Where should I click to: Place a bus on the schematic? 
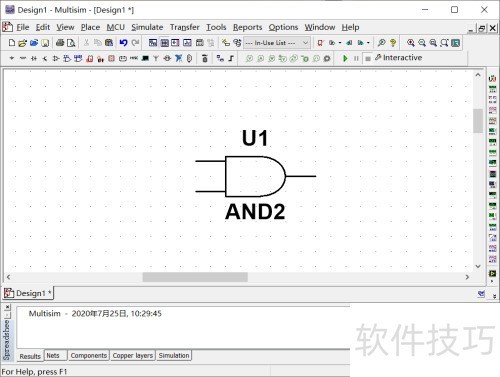[231, 58]
